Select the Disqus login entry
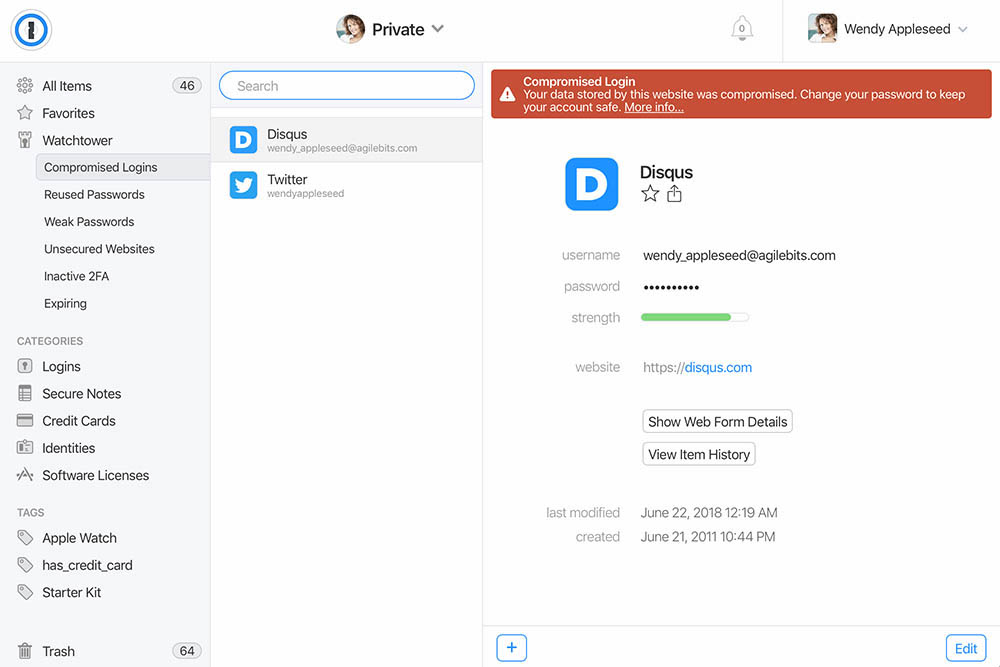 346,140
